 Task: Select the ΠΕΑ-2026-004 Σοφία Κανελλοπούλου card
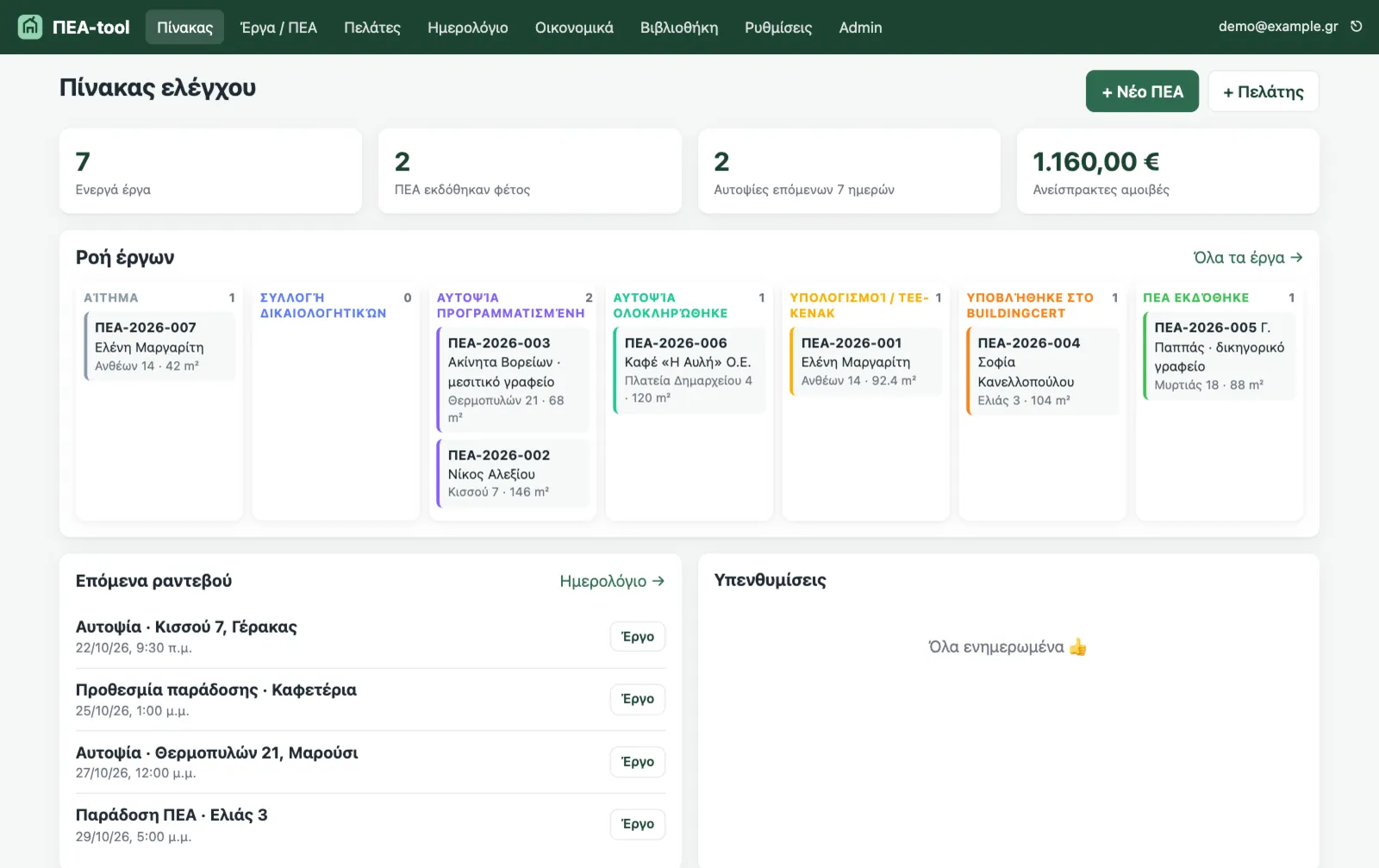pyautogui.click(x=1043, y=371)
